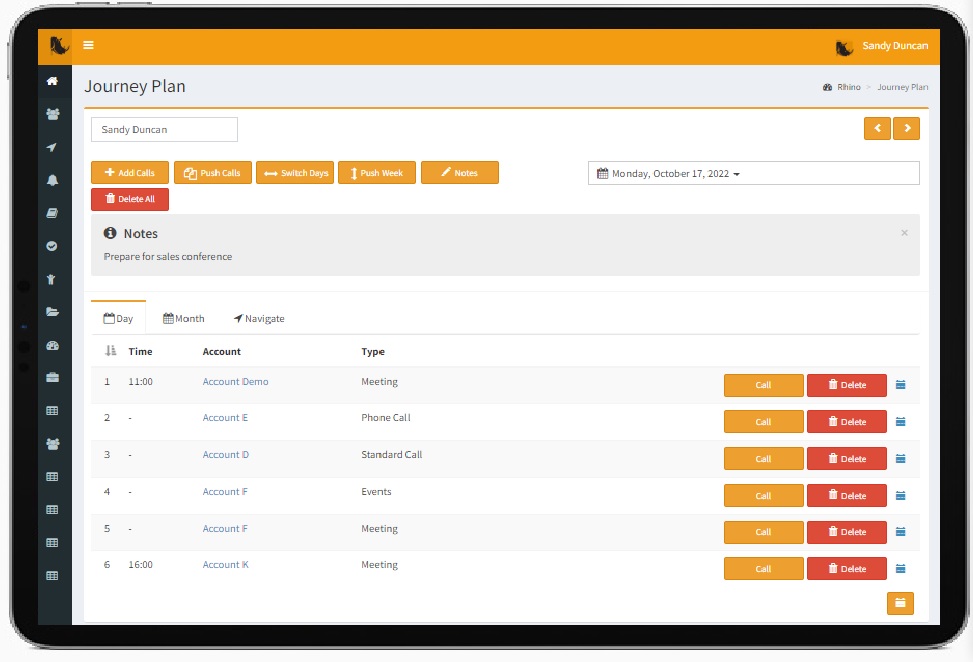The image size is (973, 662).
Task: Click the Rhino logo in the top-left corner
Action: (x=58, y=45)
